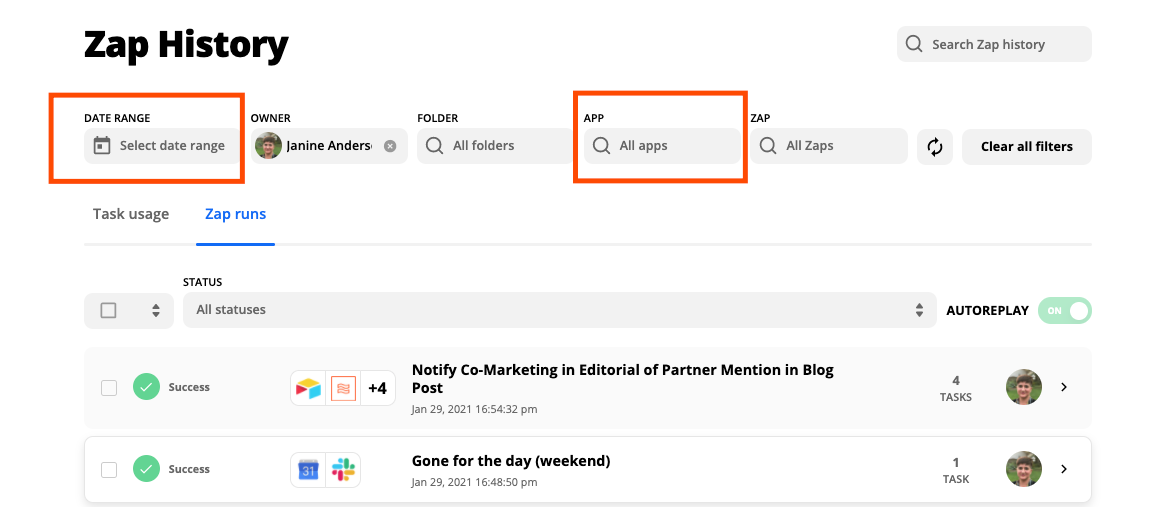Screen dimensions: 1170x507
Task: Select the Zap runs tab
Action: [235, 214]
